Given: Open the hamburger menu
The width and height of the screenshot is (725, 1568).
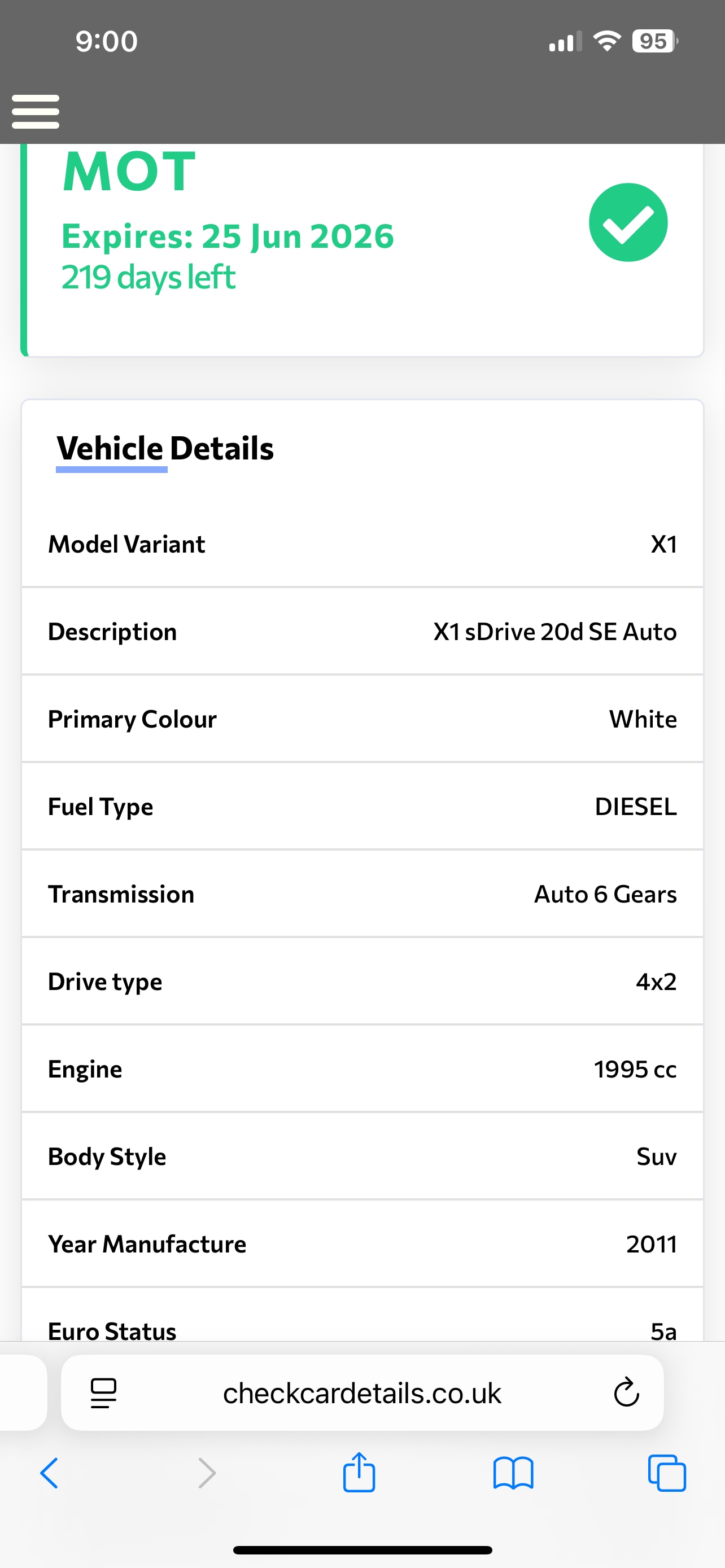Looking at the screenshot, I should [x=36, y=111].
